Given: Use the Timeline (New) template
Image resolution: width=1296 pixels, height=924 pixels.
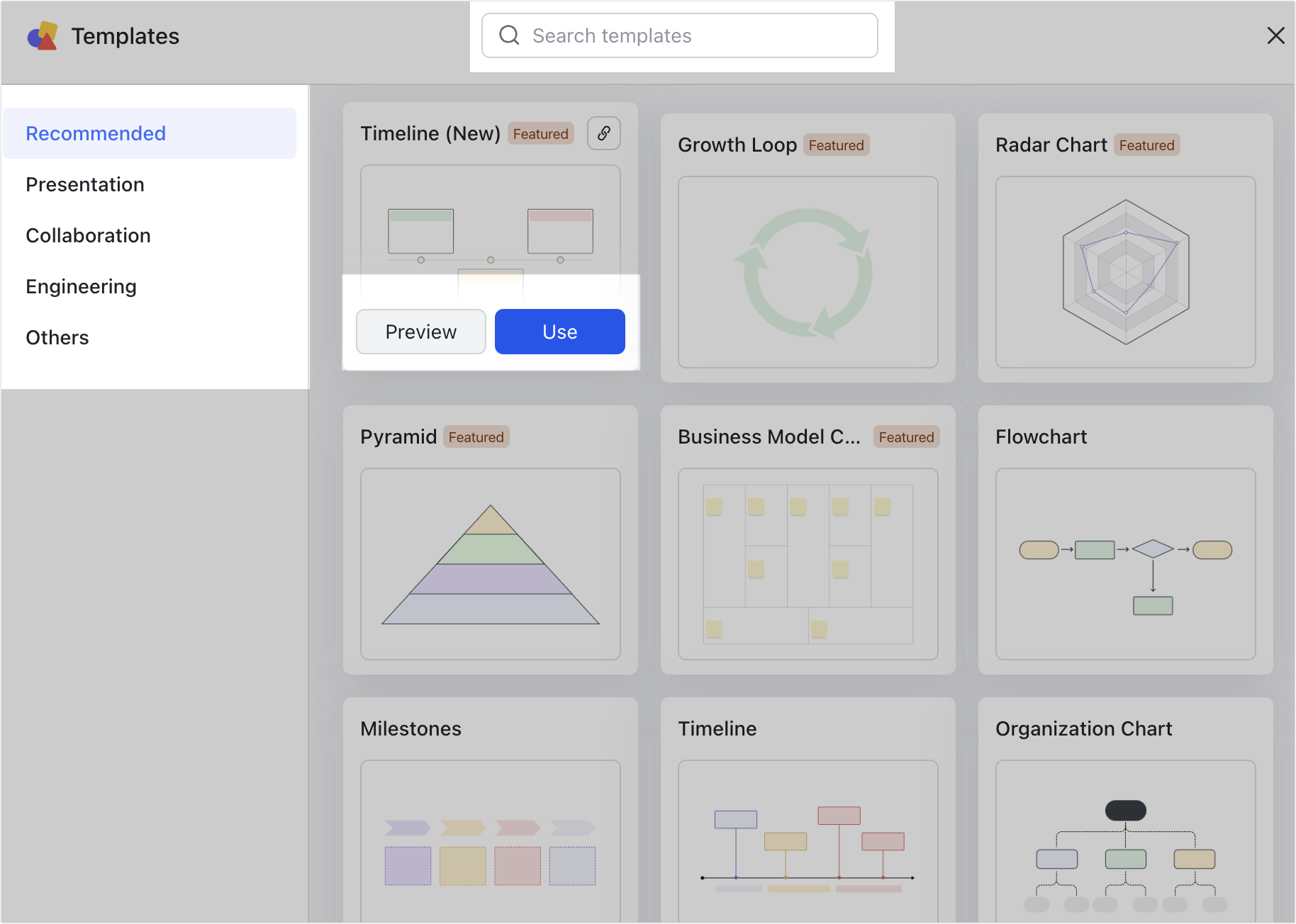Looking at the screenshot, I should 559,331.
